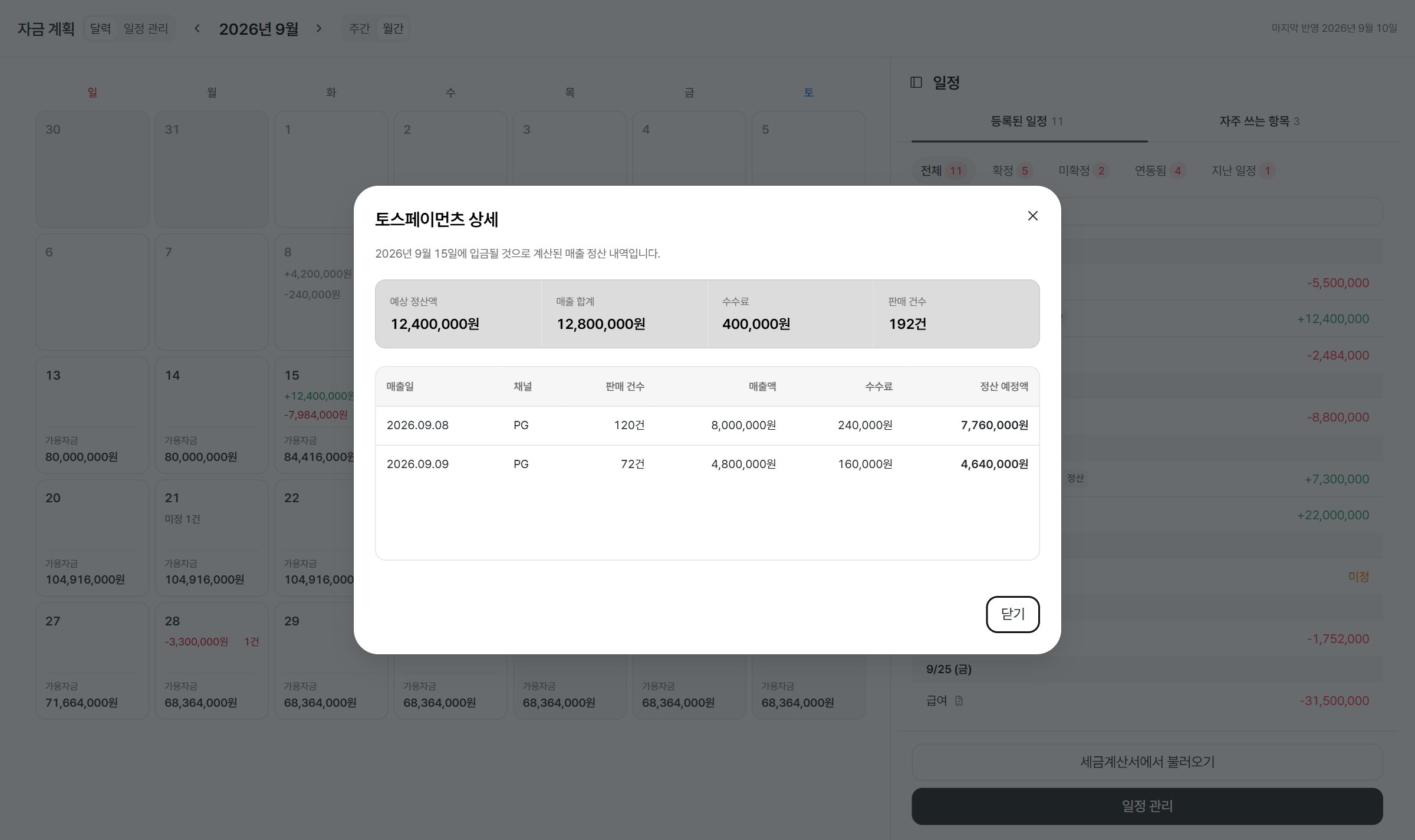Click the 매출일 column header
Screen dimensions: 1415x840
tap(400, 387)
